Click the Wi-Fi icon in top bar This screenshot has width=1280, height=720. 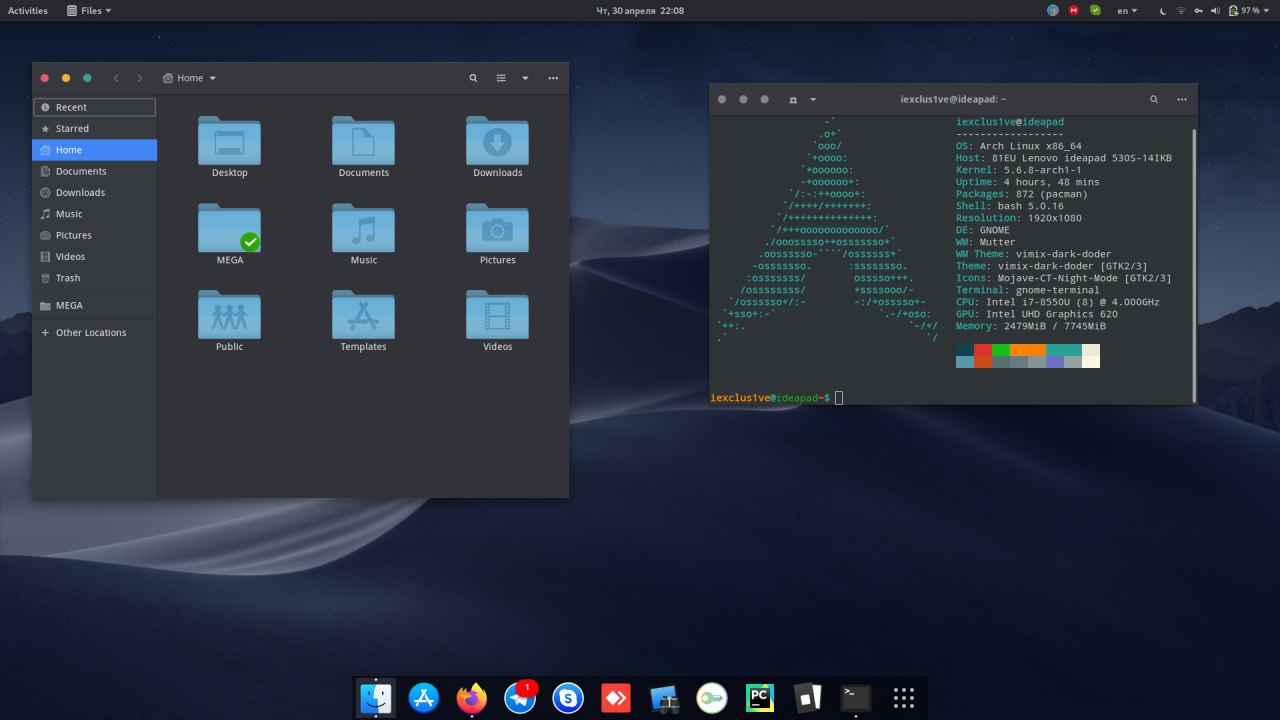1181,10
